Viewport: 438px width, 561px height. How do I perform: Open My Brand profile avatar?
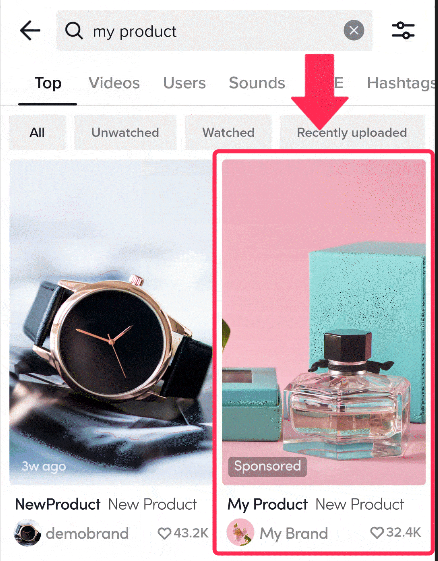coord(240,532)
